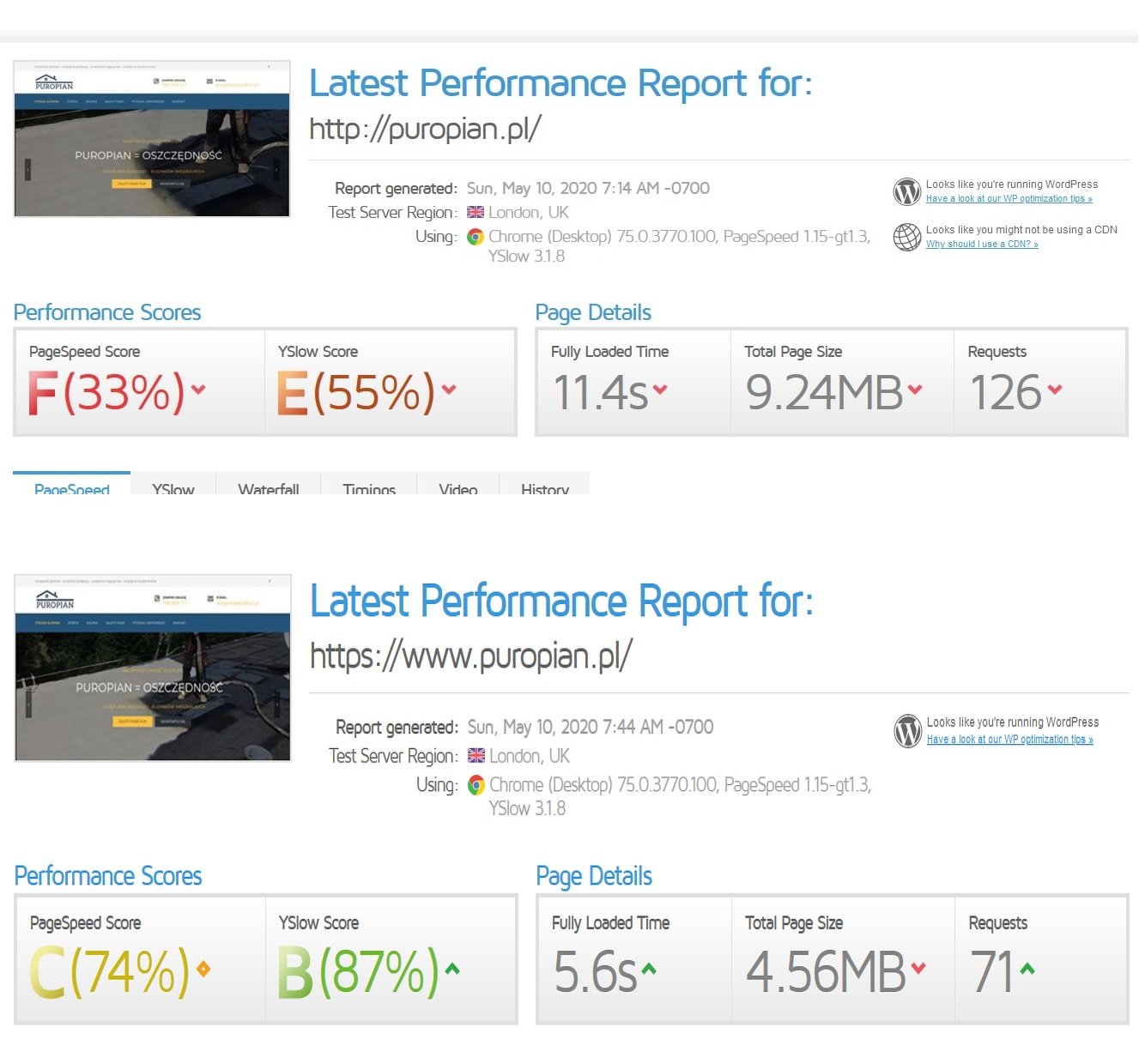
Task: Select the History tab
Action: (544, 487)
